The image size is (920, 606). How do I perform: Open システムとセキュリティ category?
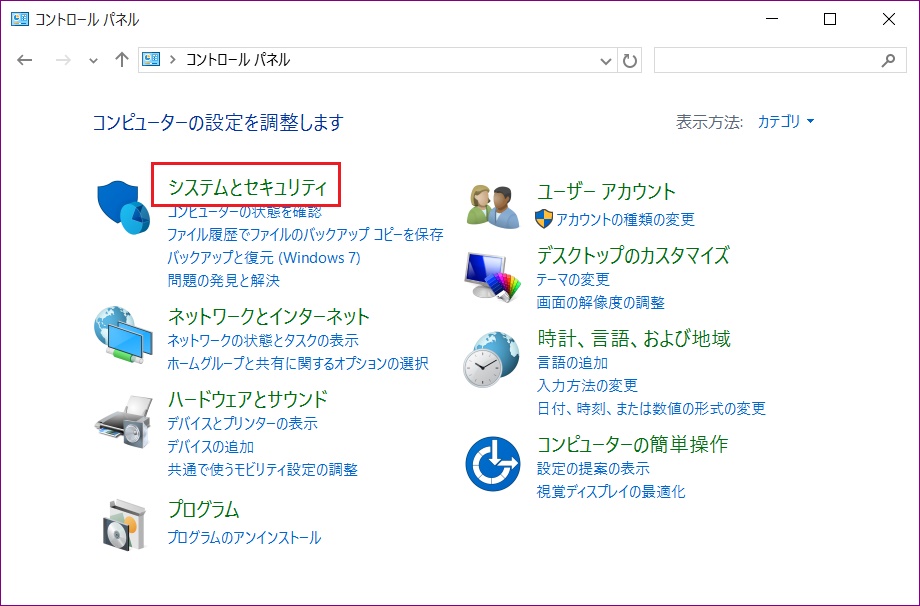point(247,187)
